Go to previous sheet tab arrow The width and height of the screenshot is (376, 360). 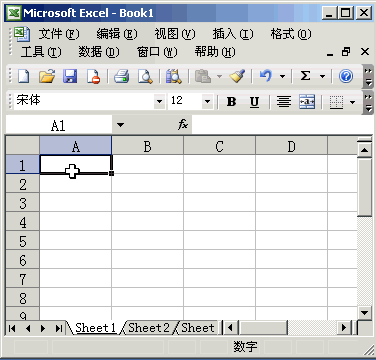[x=28, y=328]
